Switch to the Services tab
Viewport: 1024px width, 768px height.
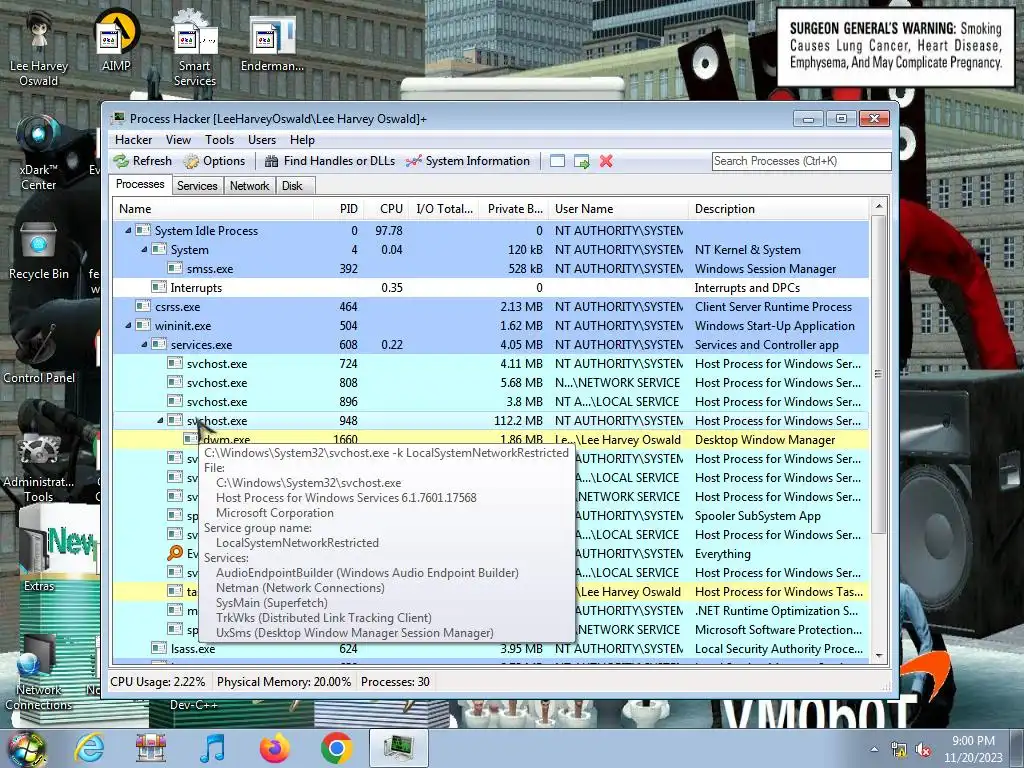(197, 186)
